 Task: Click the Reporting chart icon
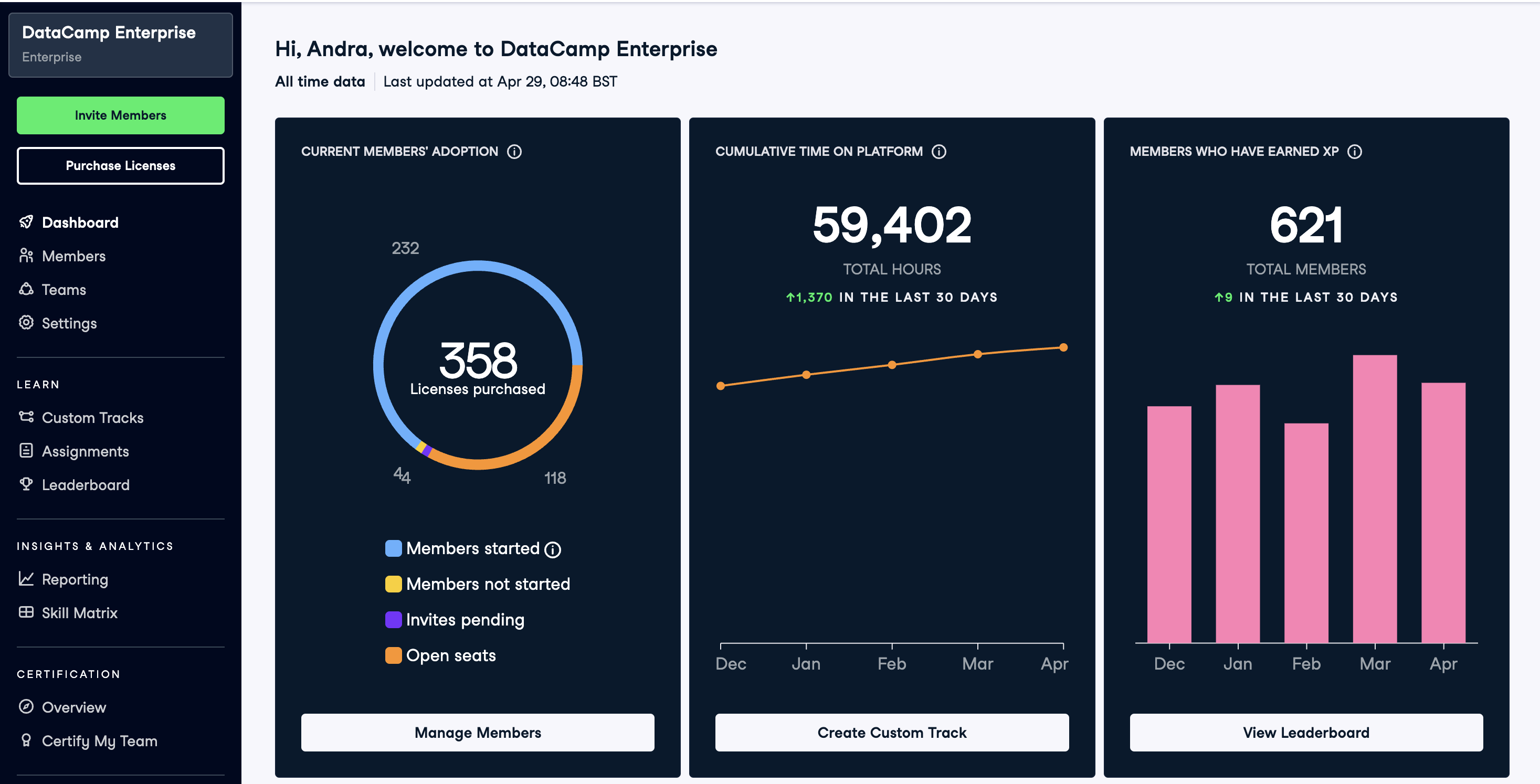click(x=26, y=578)
